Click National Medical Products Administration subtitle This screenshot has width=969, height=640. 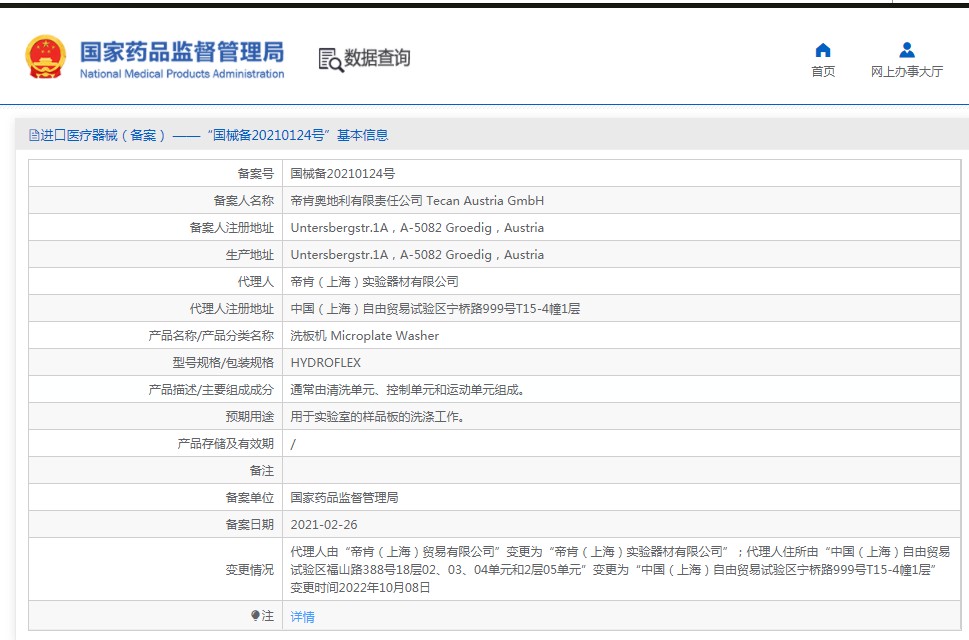tap(182, 74)
